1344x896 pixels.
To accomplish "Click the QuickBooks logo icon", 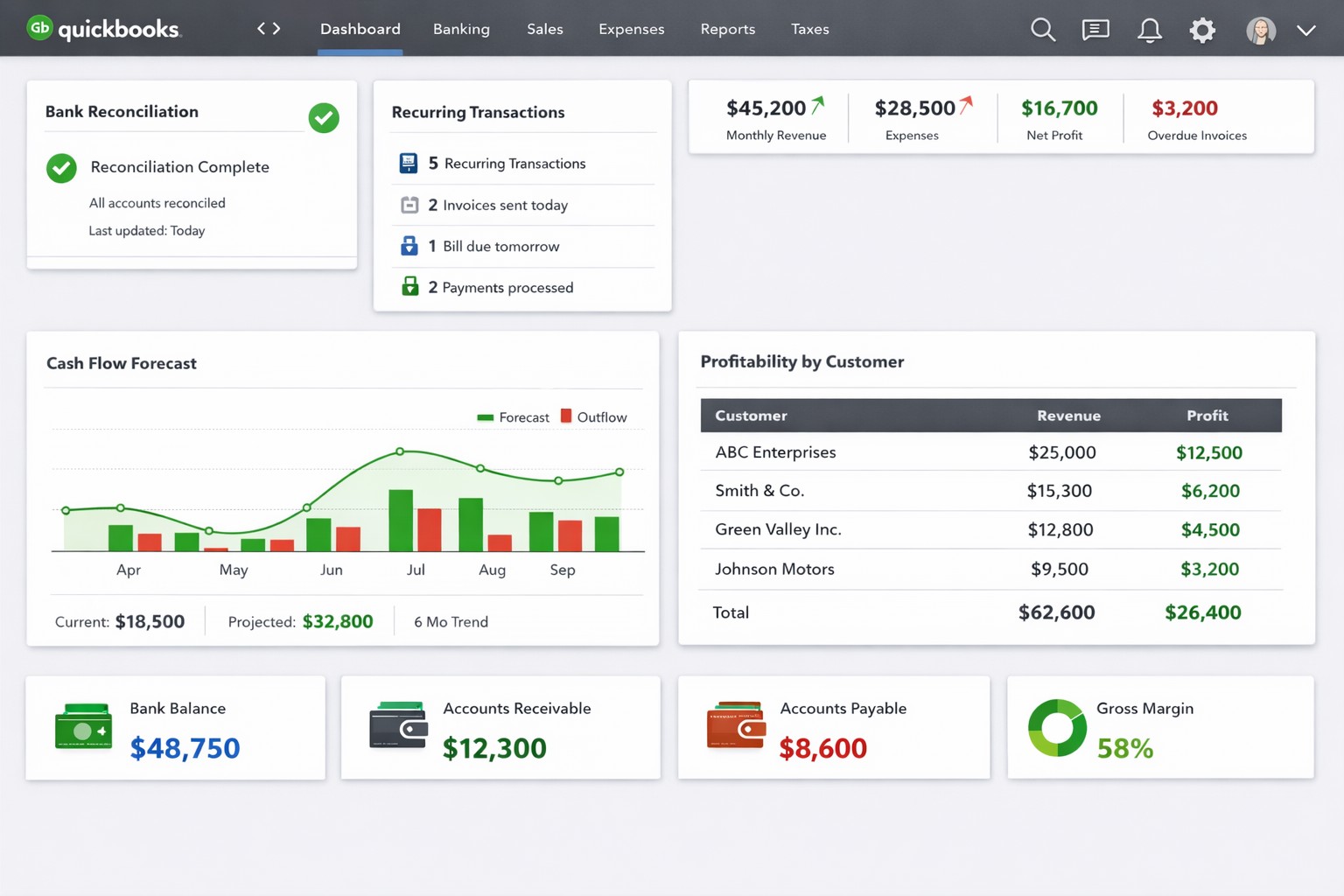I will pyautogui.click(x=39, y=28).
